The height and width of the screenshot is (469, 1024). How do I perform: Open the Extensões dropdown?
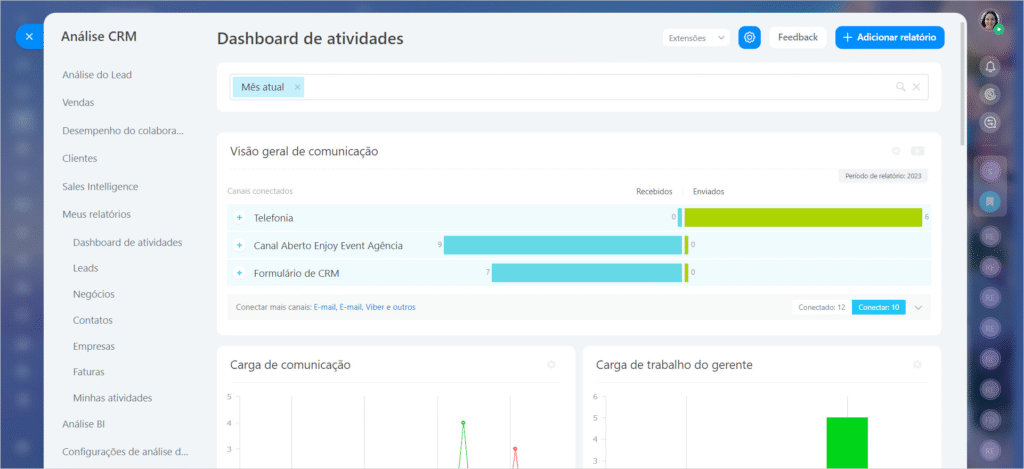[x=696, y=37]
